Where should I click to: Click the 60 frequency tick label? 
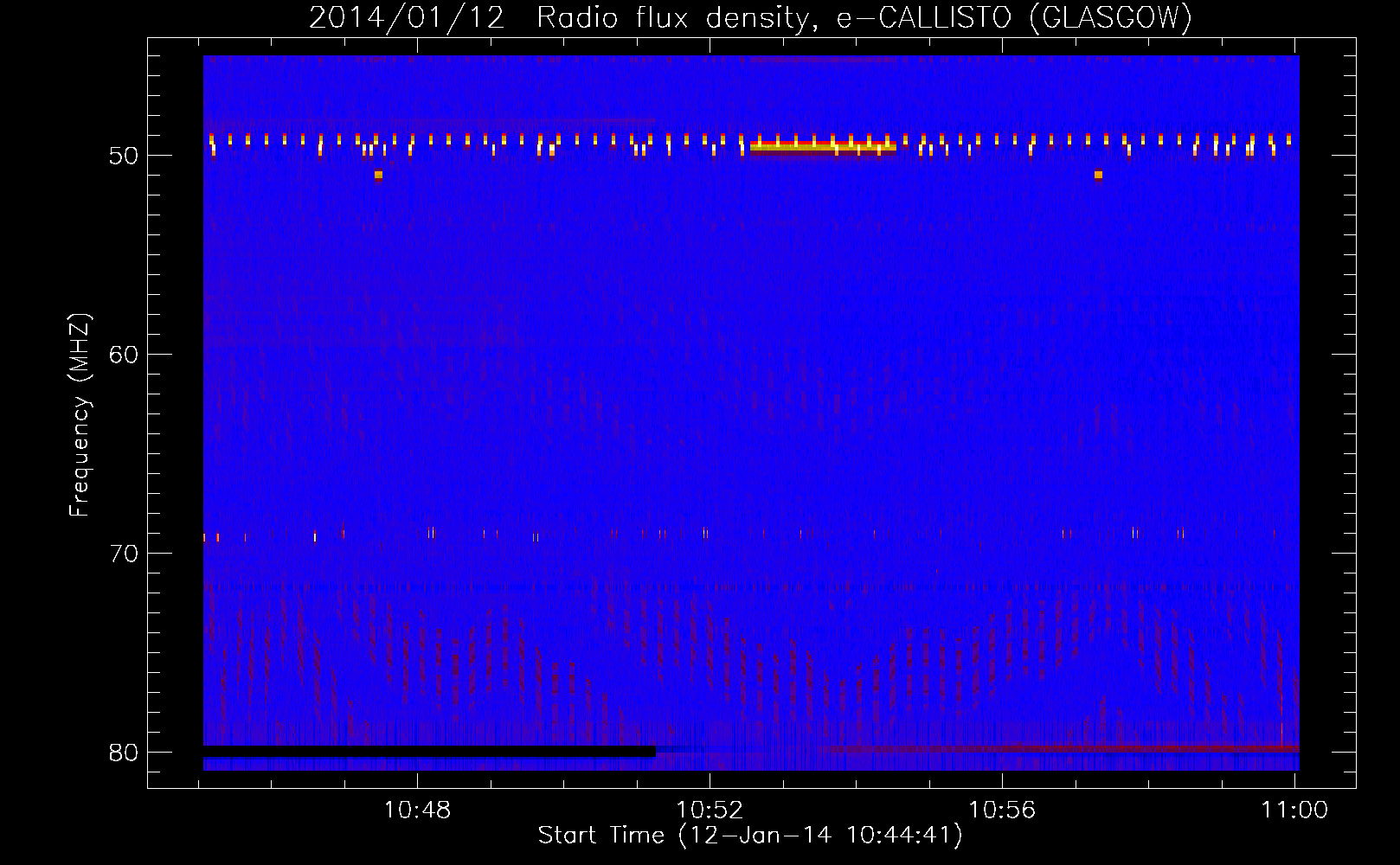[124, 355]
